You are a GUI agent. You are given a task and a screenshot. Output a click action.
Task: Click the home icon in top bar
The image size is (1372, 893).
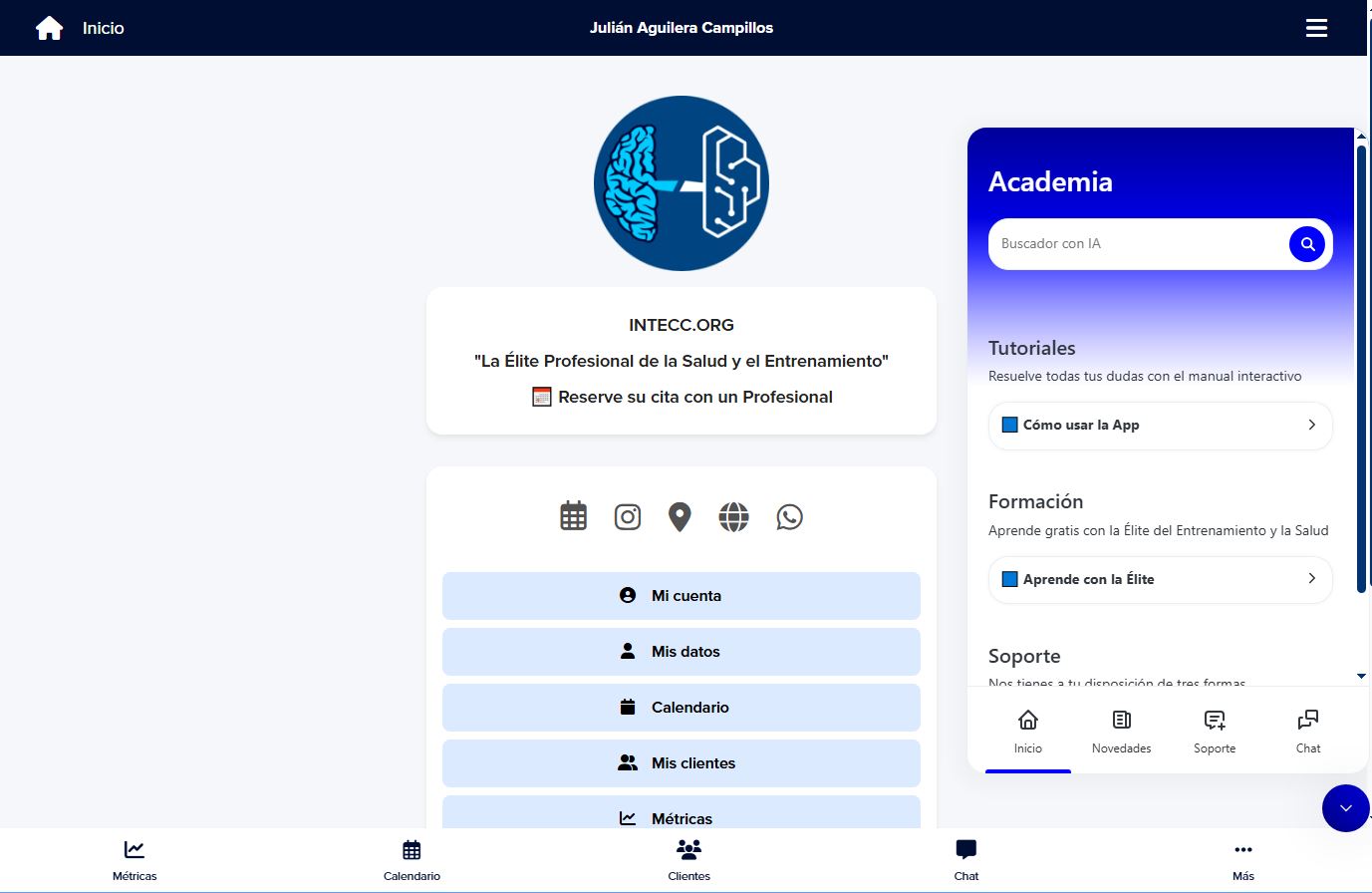49,28
